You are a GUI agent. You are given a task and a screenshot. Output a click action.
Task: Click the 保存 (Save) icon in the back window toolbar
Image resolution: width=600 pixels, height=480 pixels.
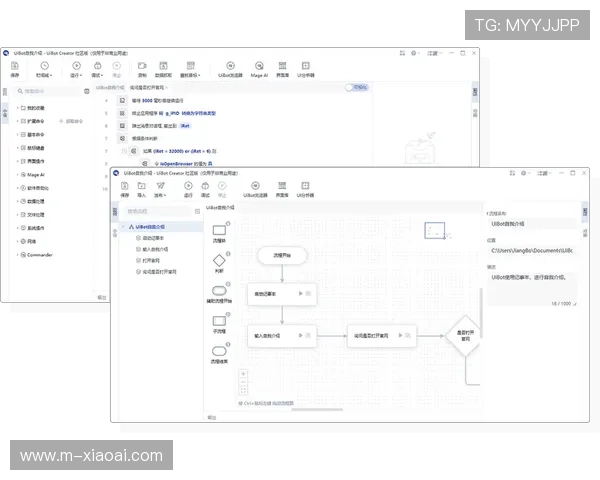pyautogui.click(x=15, y=68)
